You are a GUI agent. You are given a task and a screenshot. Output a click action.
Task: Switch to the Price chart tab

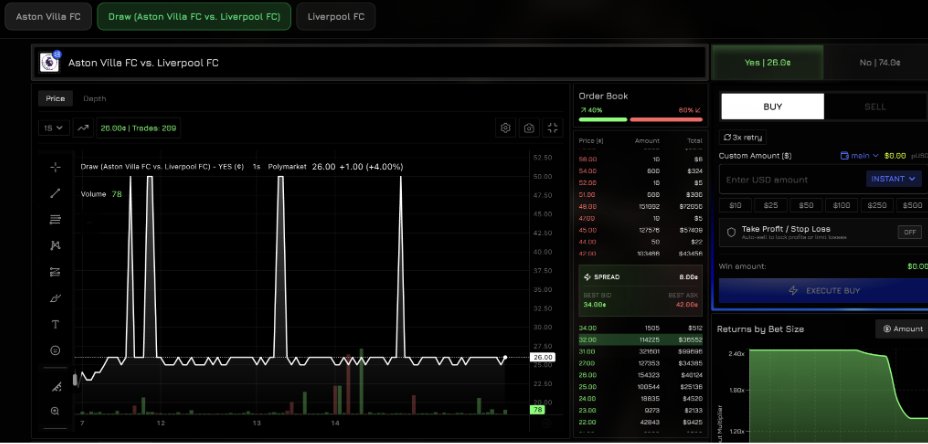tap(56, 98)
